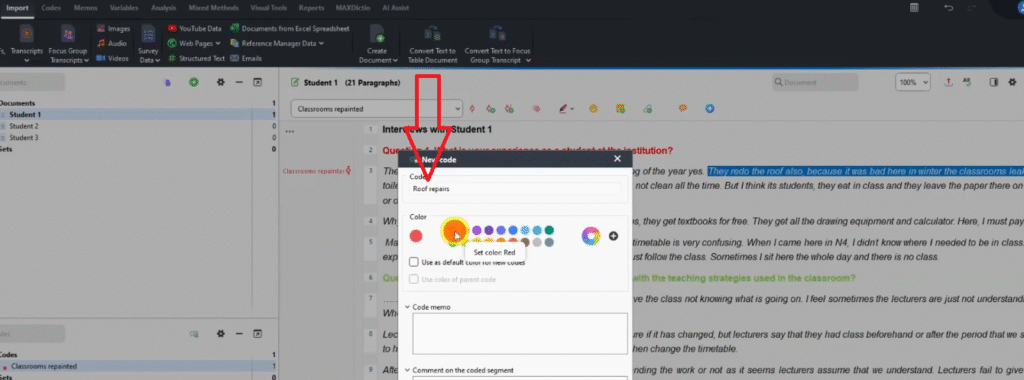1024x380 pixels.
Task: Open the Emails import option
Action: tap(246, 58)
